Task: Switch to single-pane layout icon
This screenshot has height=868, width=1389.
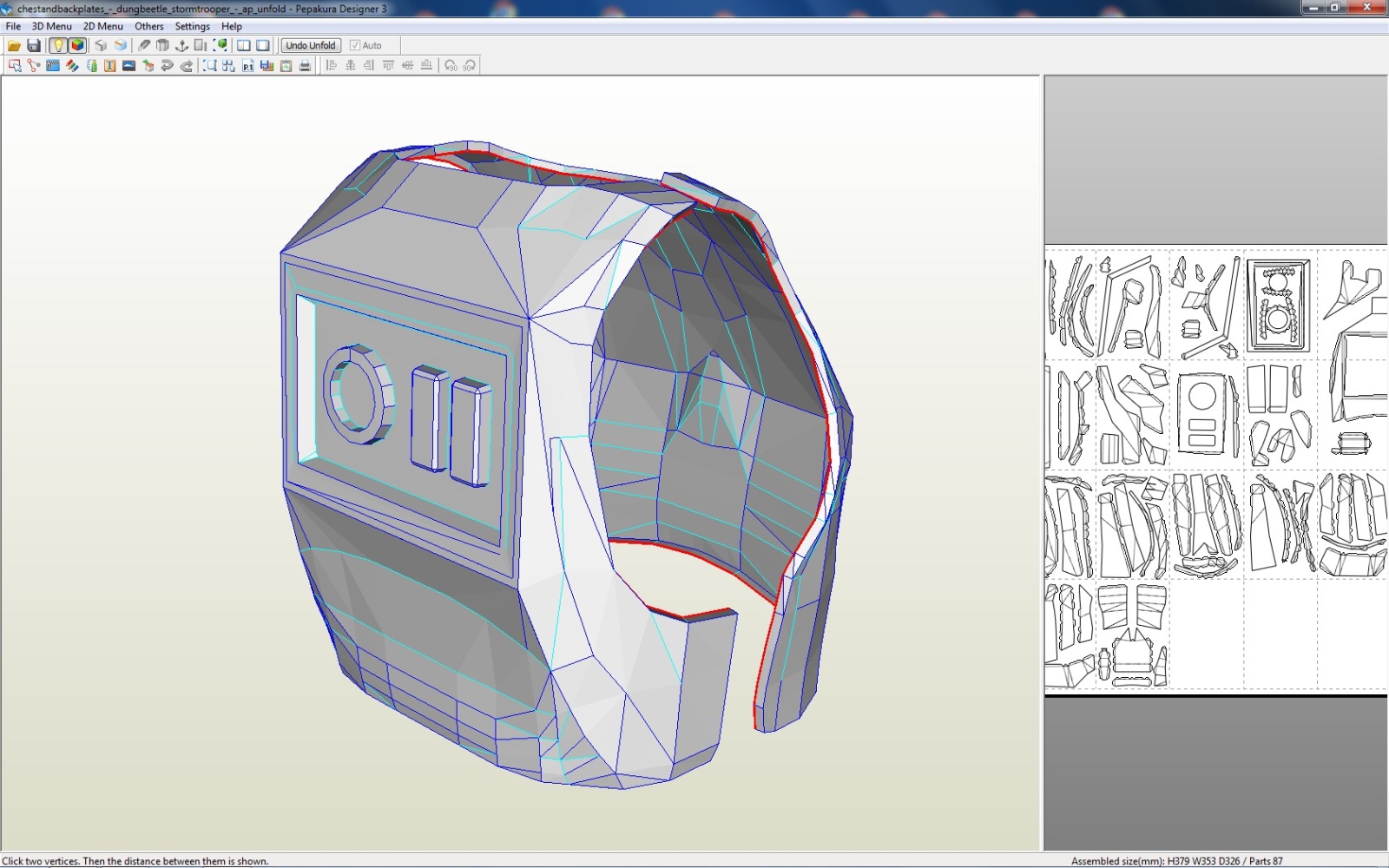Action: click(x=263, y=45)
